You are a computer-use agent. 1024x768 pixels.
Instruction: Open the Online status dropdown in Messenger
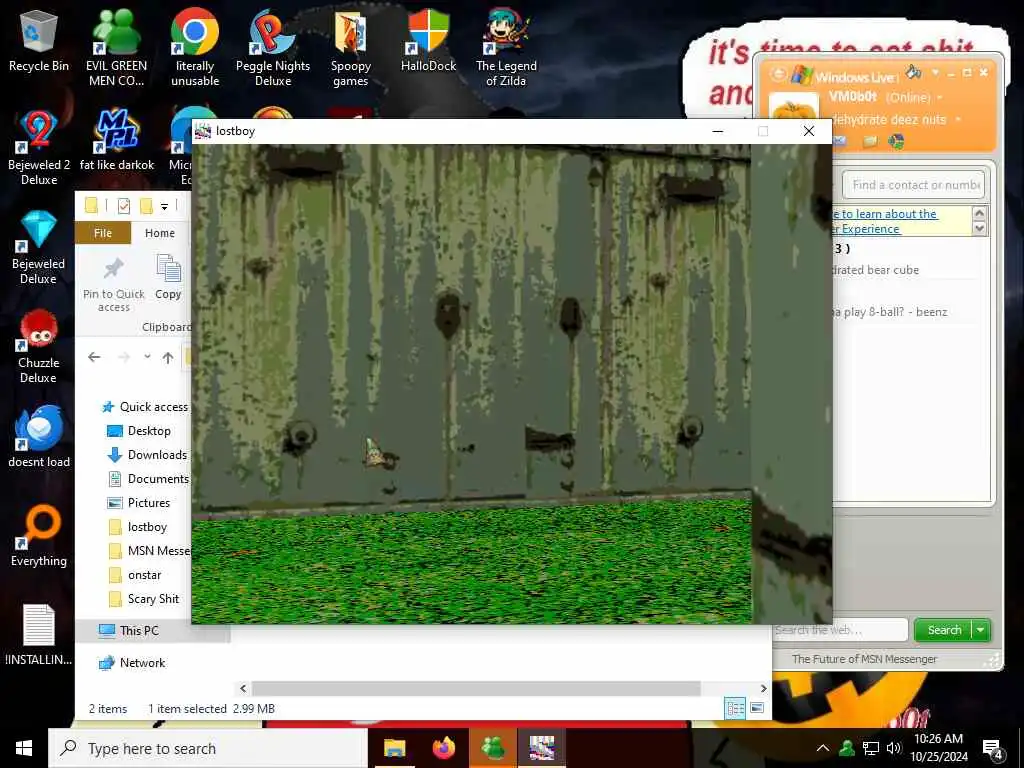(940, 97)
